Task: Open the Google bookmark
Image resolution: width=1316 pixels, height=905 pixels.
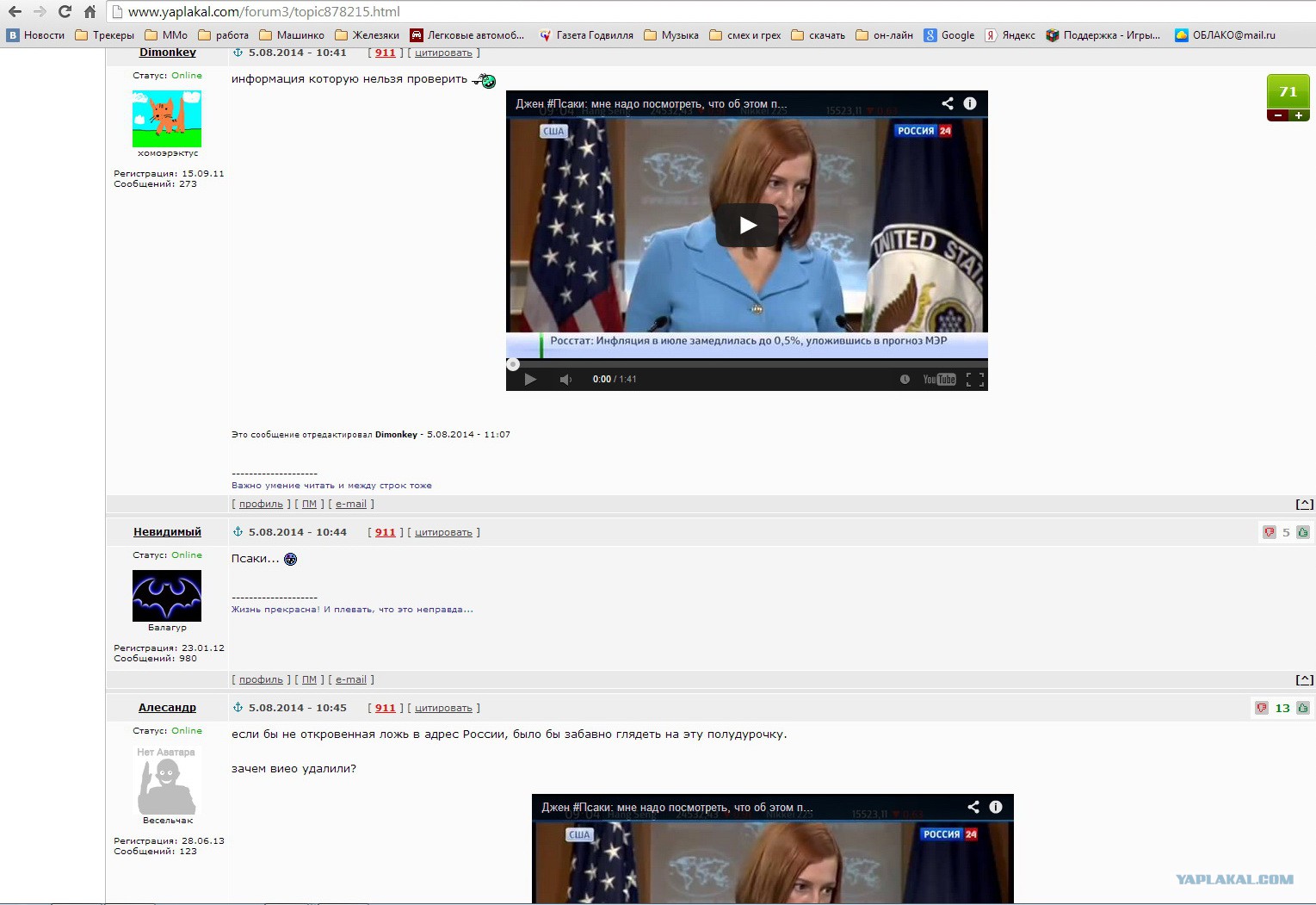Action: (x=949, y=35)
